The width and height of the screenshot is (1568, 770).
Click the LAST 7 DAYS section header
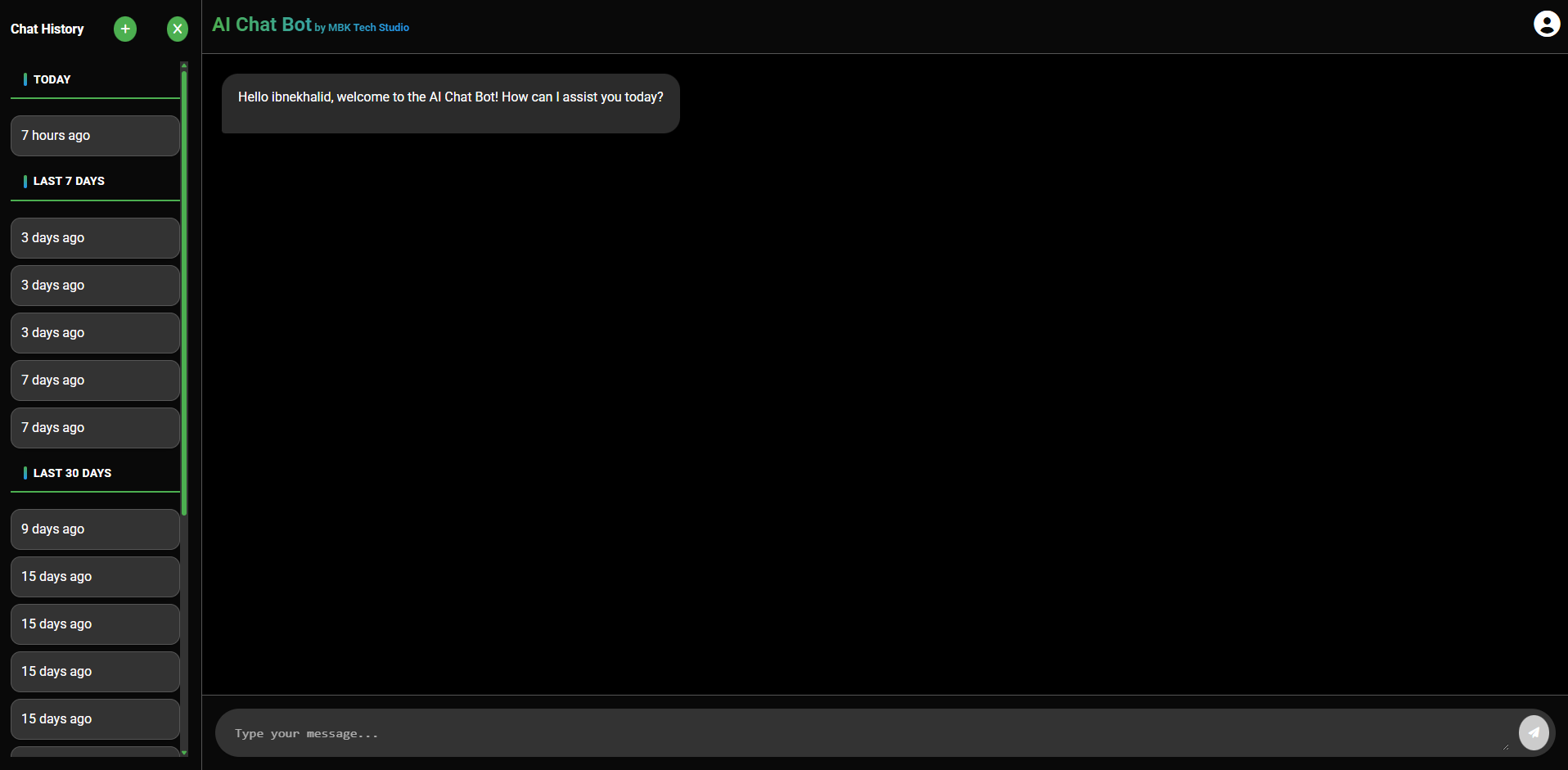click(69, 181)
